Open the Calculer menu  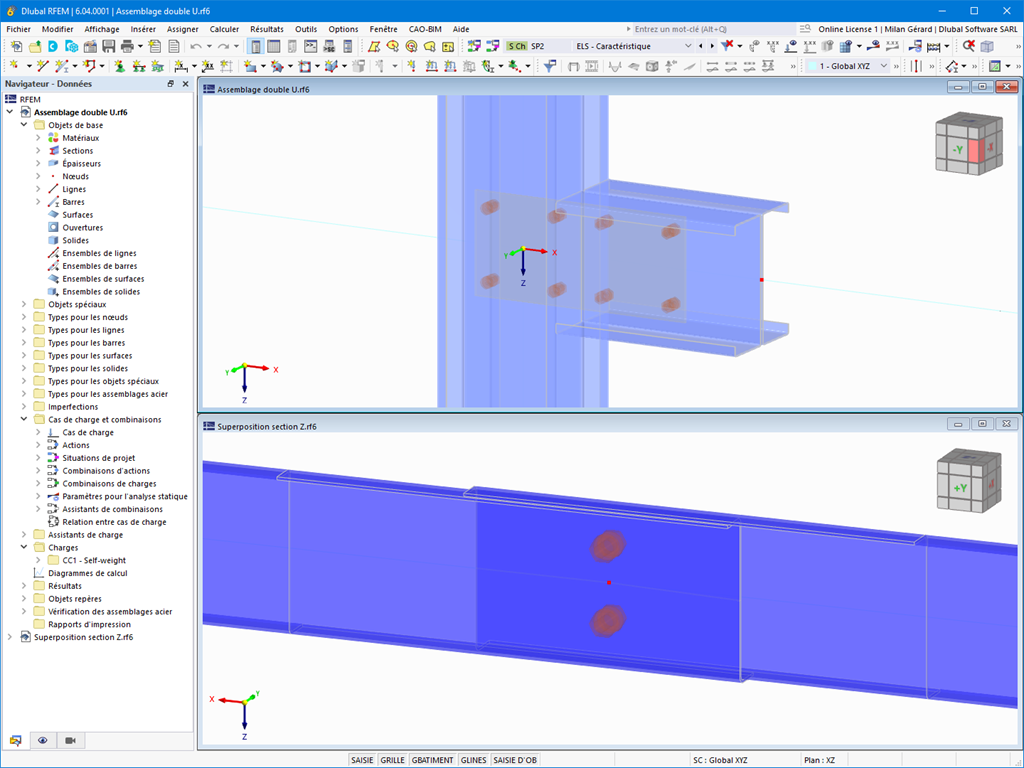(x=224, y=29)
